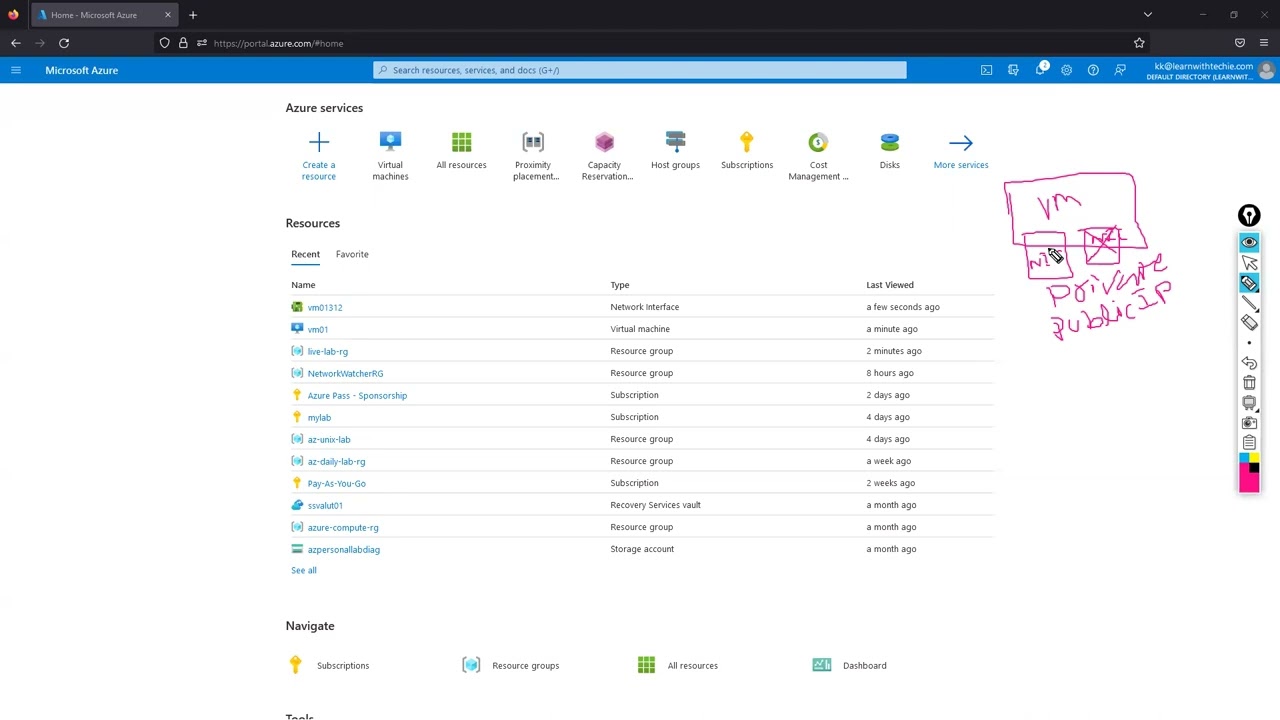Open the Firefox application menu
This screenshot has height=720, width=1280.
tap(1264, 43)
